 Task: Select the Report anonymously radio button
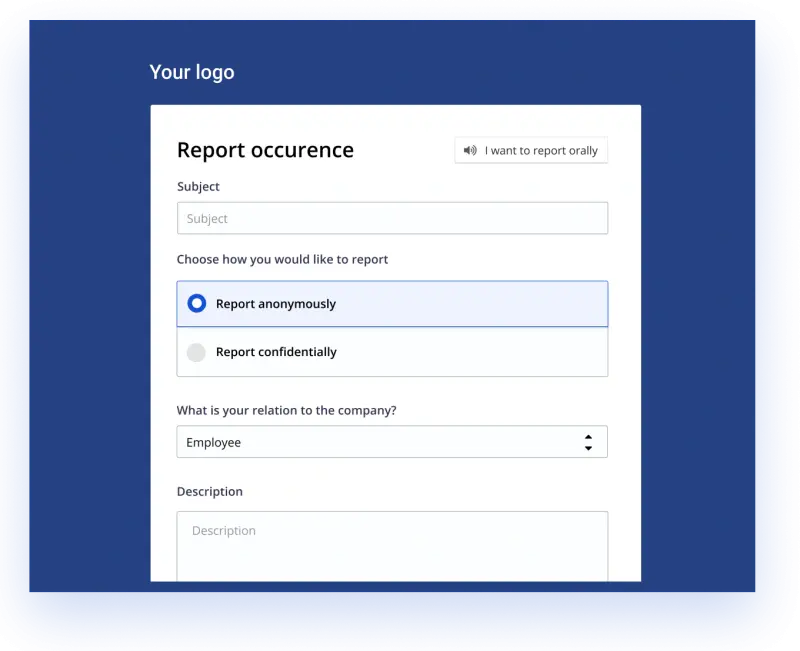(x=197, y=303)
